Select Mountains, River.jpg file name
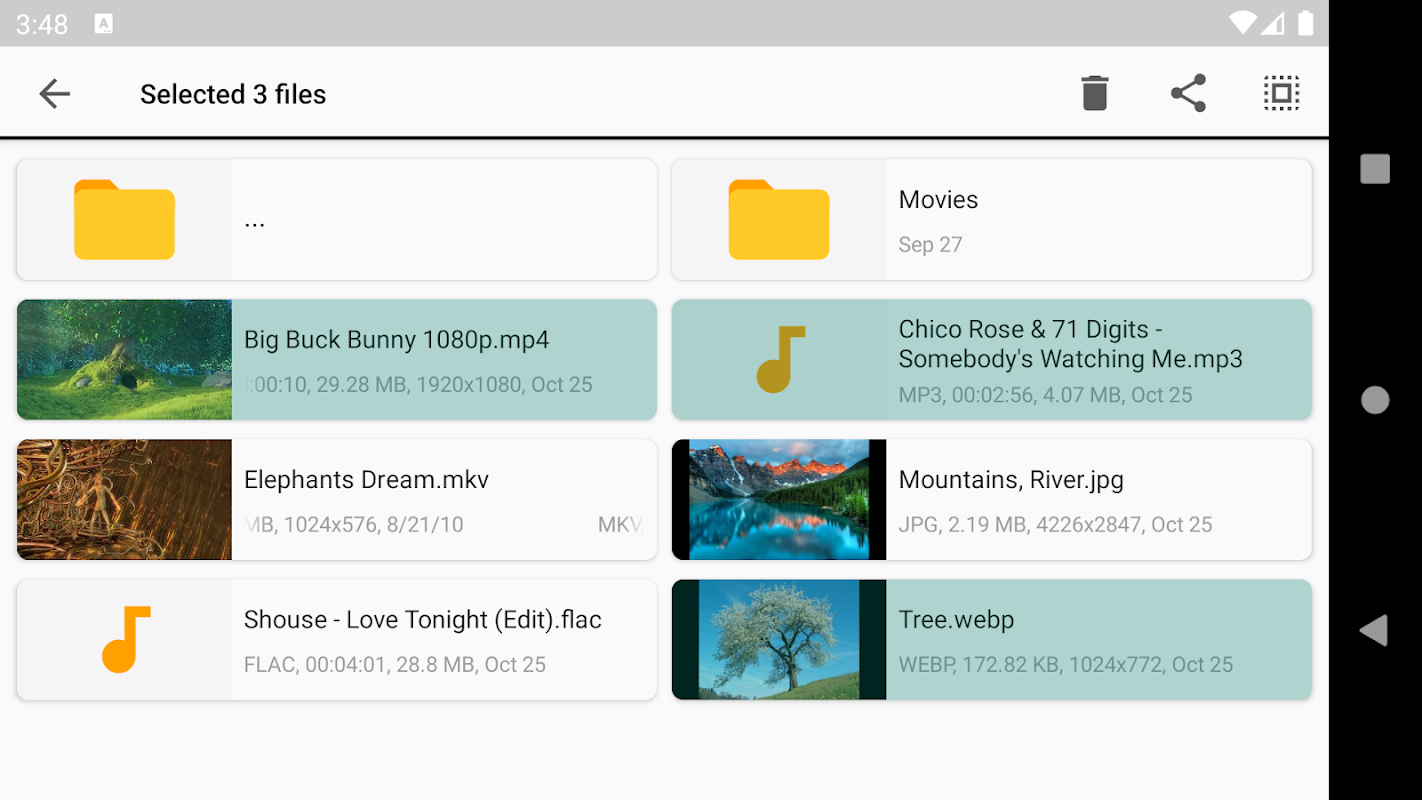Viewport: 1422px width, 800px height. click(x=1011, y=480)
